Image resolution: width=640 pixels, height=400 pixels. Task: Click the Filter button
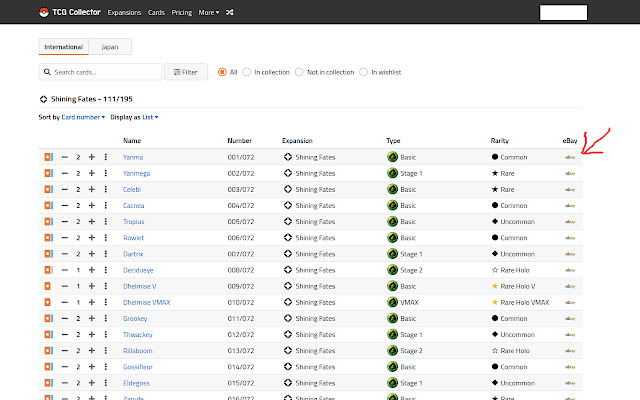(185, 72)
